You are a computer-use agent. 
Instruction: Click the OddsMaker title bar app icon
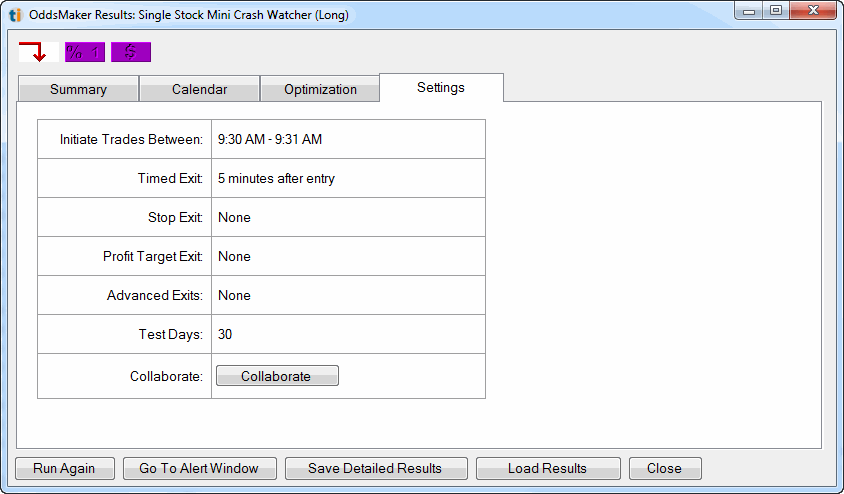coord(15,14)
